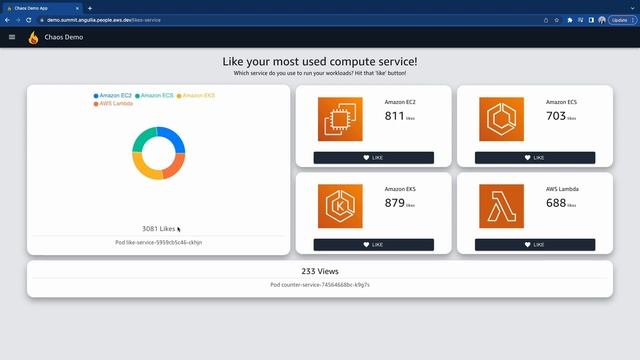Click the Chaos Demo flame logo

[33, 38]
